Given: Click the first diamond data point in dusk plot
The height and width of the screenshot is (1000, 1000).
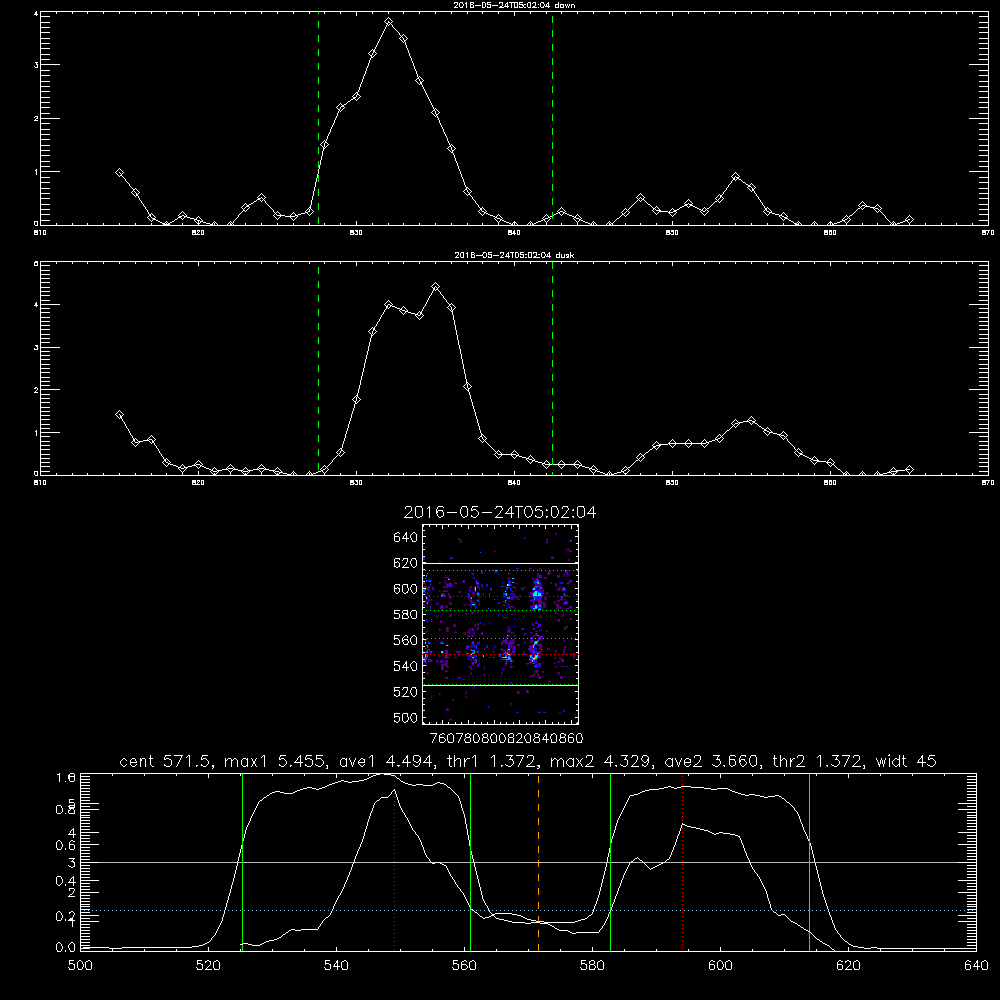Looking at the screenshot, I should pos(119,415).
